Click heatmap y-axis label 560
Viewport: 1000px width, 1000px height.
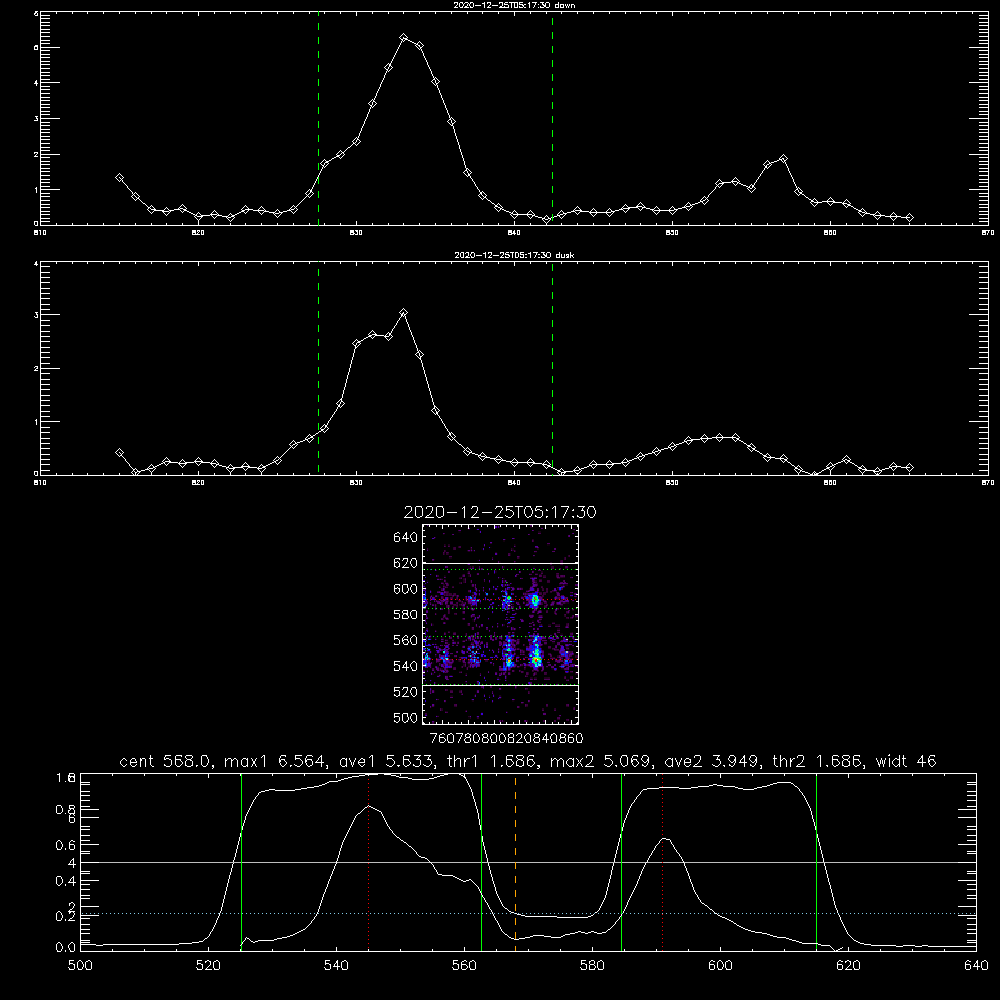click(x=406, y=640)
